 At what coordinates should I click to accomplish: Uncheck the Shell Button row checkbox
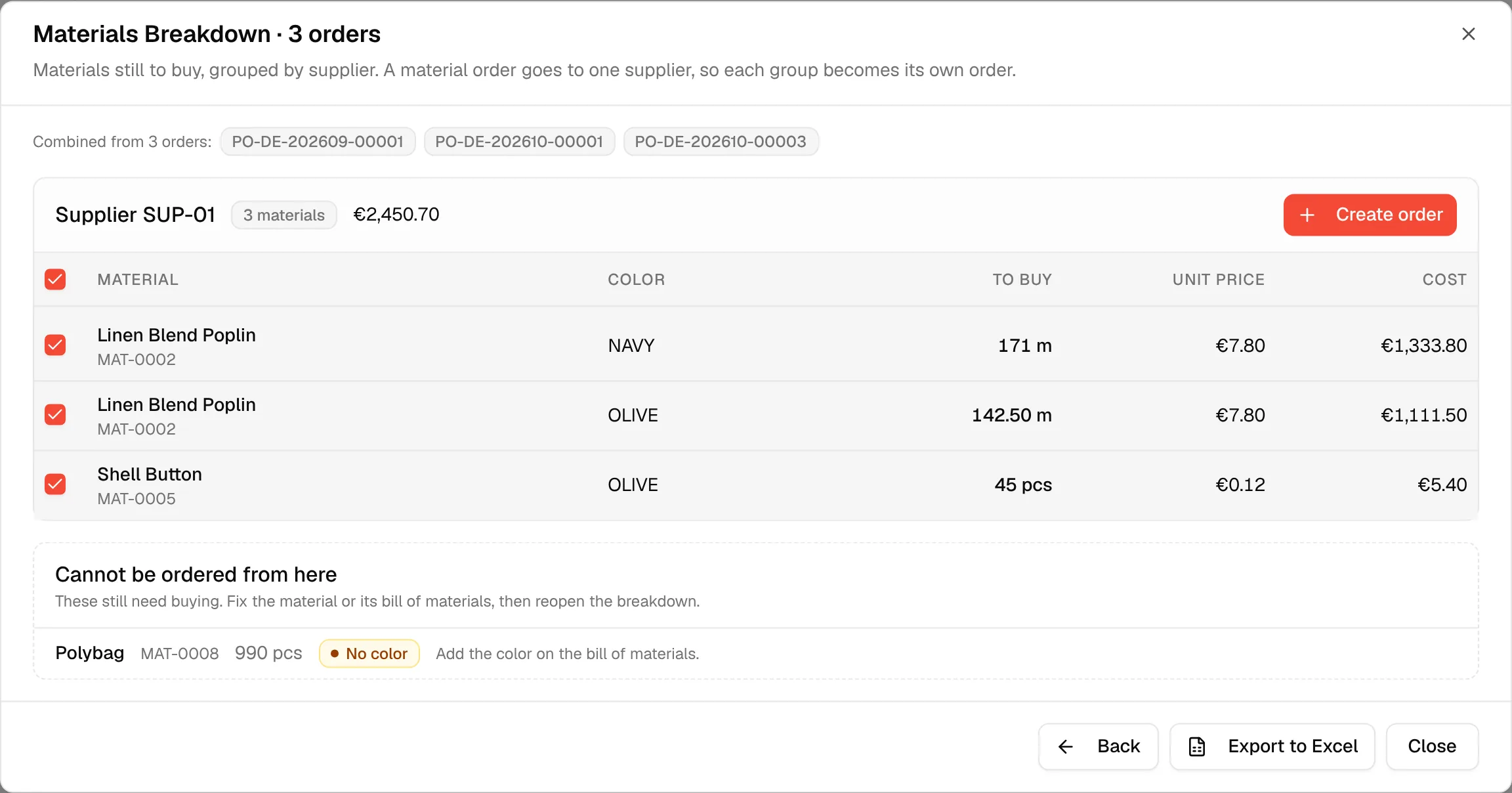click(55, 484)
